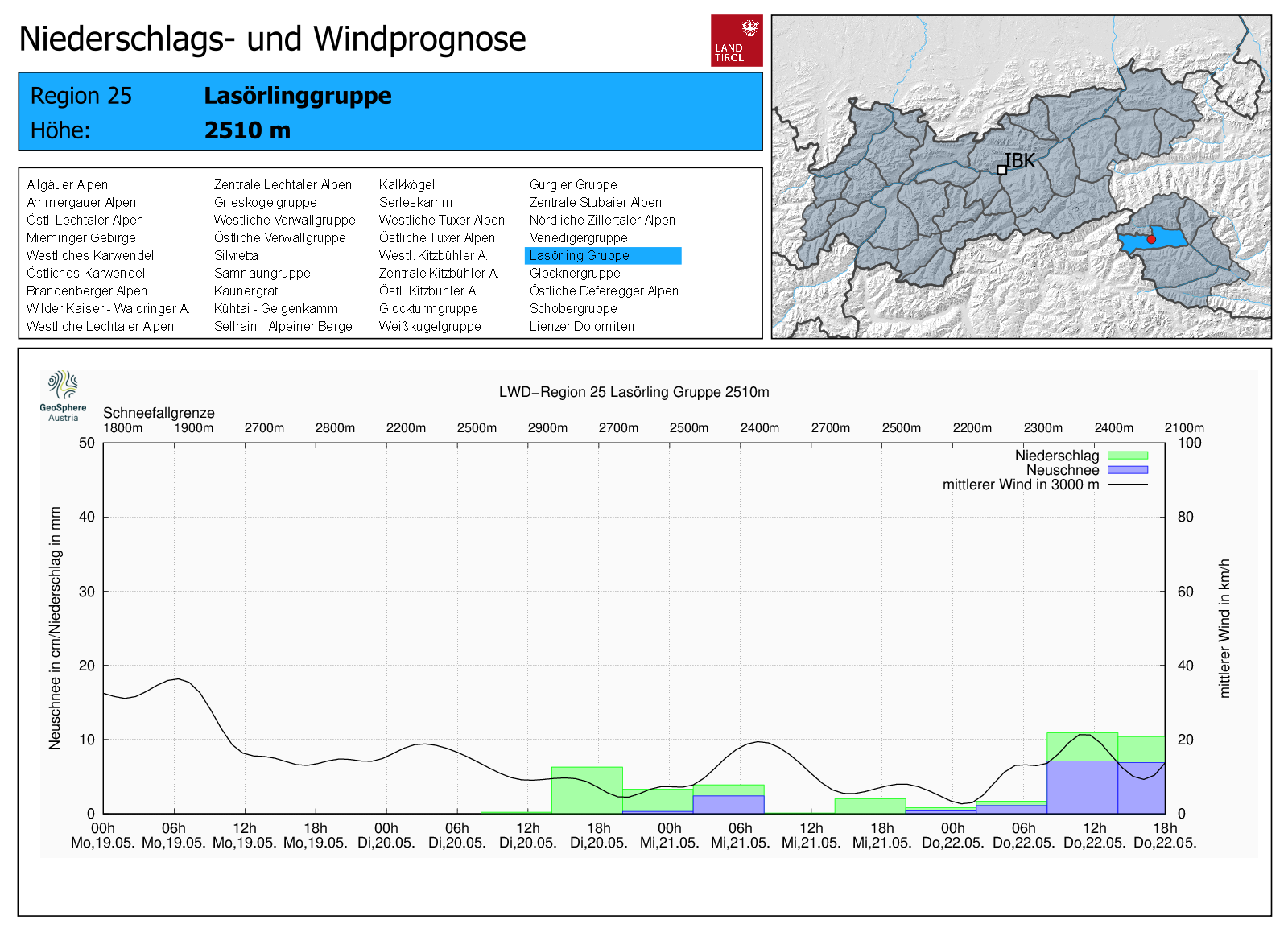
Task: Select Allgäuer Alpen from the region list
Action: coord(67,185)
